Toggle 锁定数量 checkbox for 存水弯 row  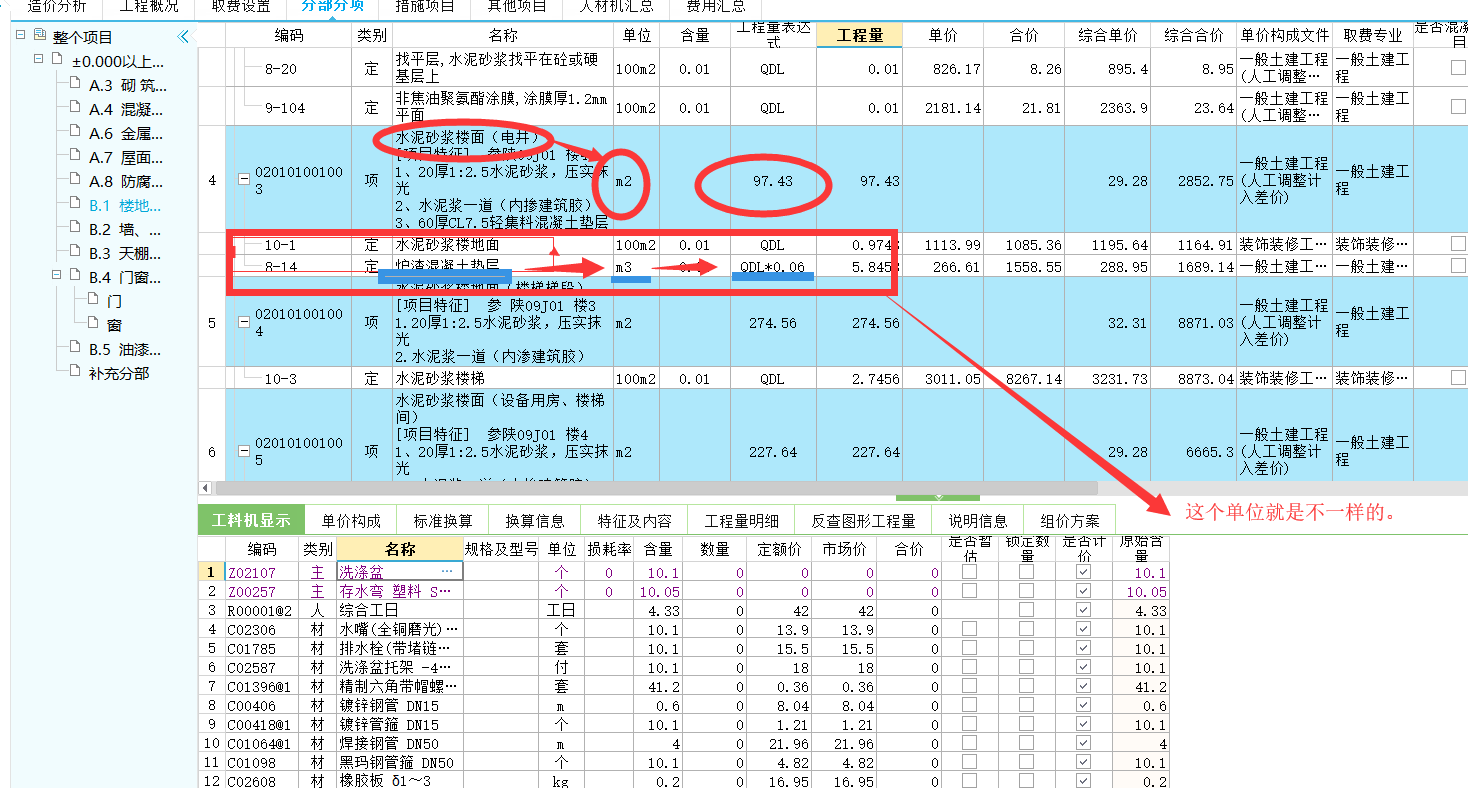[1026, 592]
